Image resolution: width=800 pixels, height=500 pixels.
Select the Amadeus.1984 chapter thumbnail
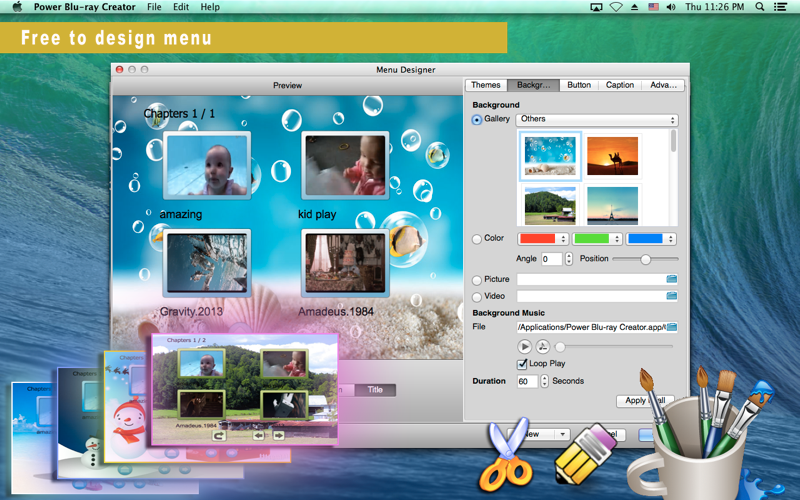tap(345, 263)
